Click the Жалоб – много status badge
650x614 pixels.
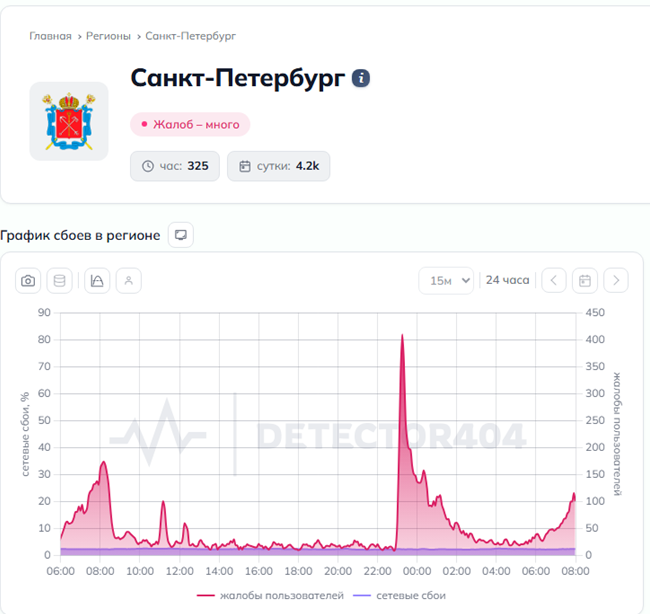coord(190,125)
